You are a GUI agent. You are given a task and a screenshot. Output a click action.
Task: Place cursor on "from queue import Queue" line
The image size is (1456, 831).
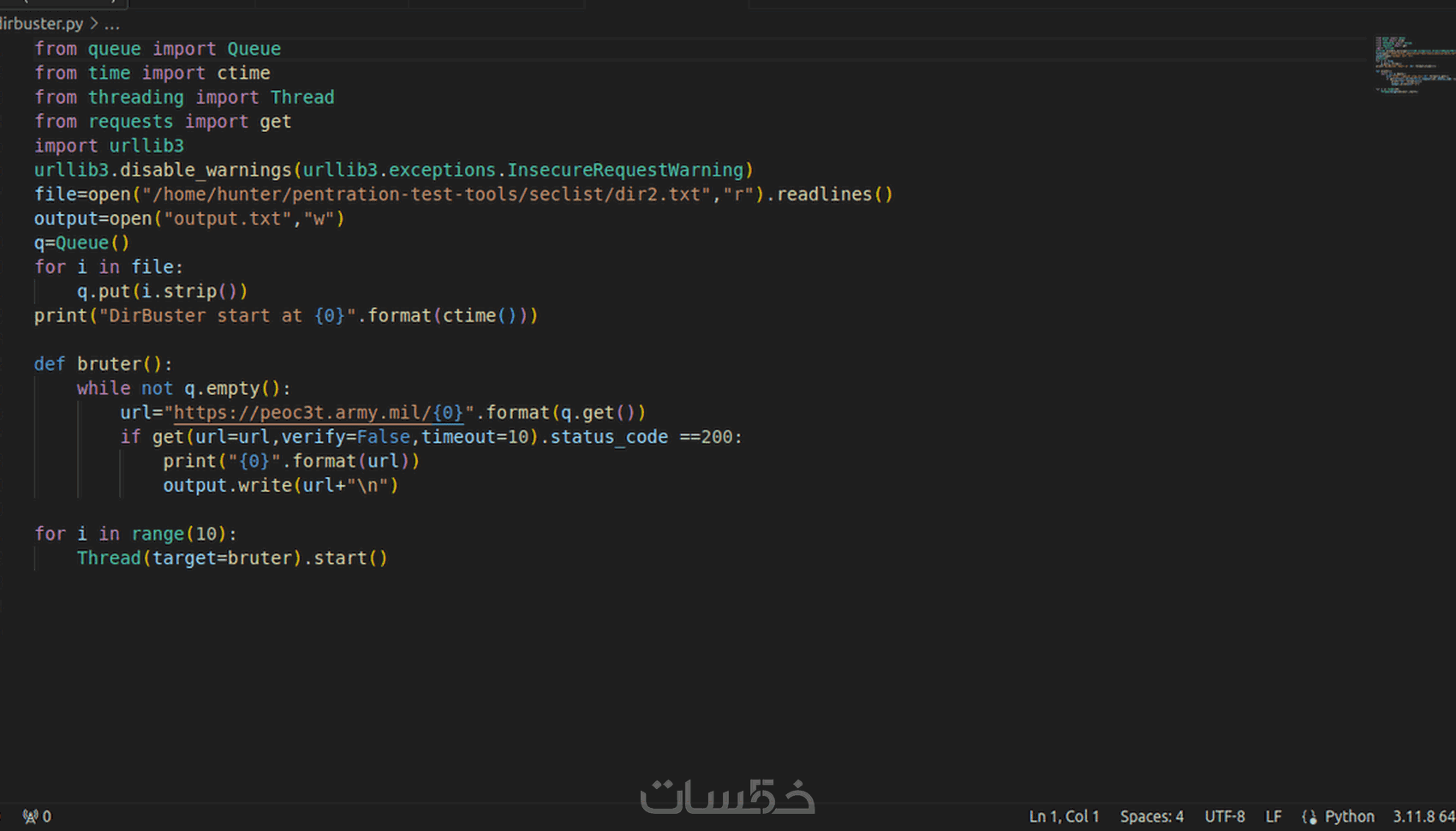click(x=158, y=49)
